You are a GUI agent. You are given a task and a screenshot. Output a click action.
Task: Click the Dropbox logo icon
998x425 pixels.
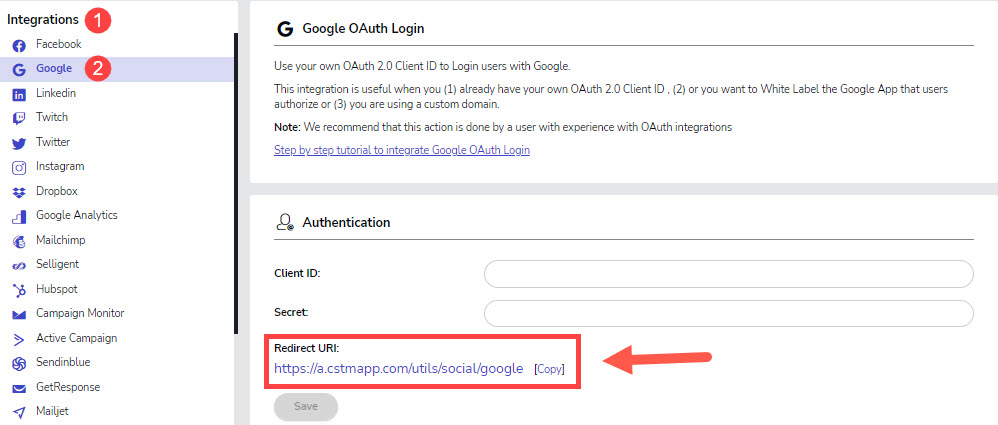tap(19, 192)
